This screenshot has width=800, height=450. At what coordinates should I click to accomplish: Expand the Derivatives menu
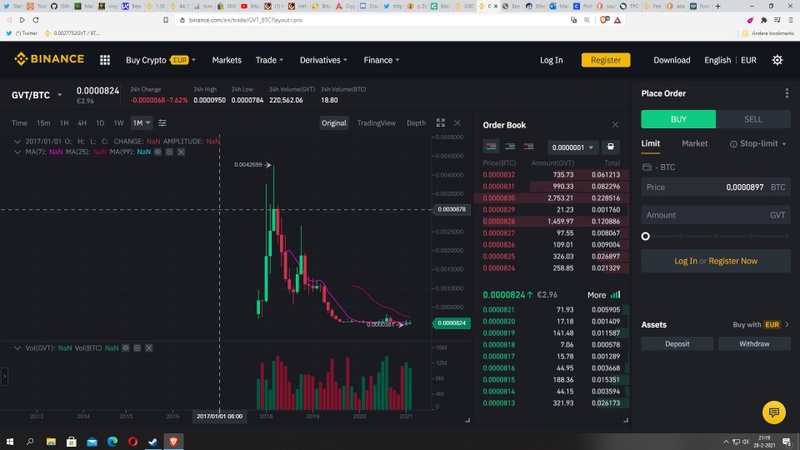pyautogui.click(x=323, y=60)
